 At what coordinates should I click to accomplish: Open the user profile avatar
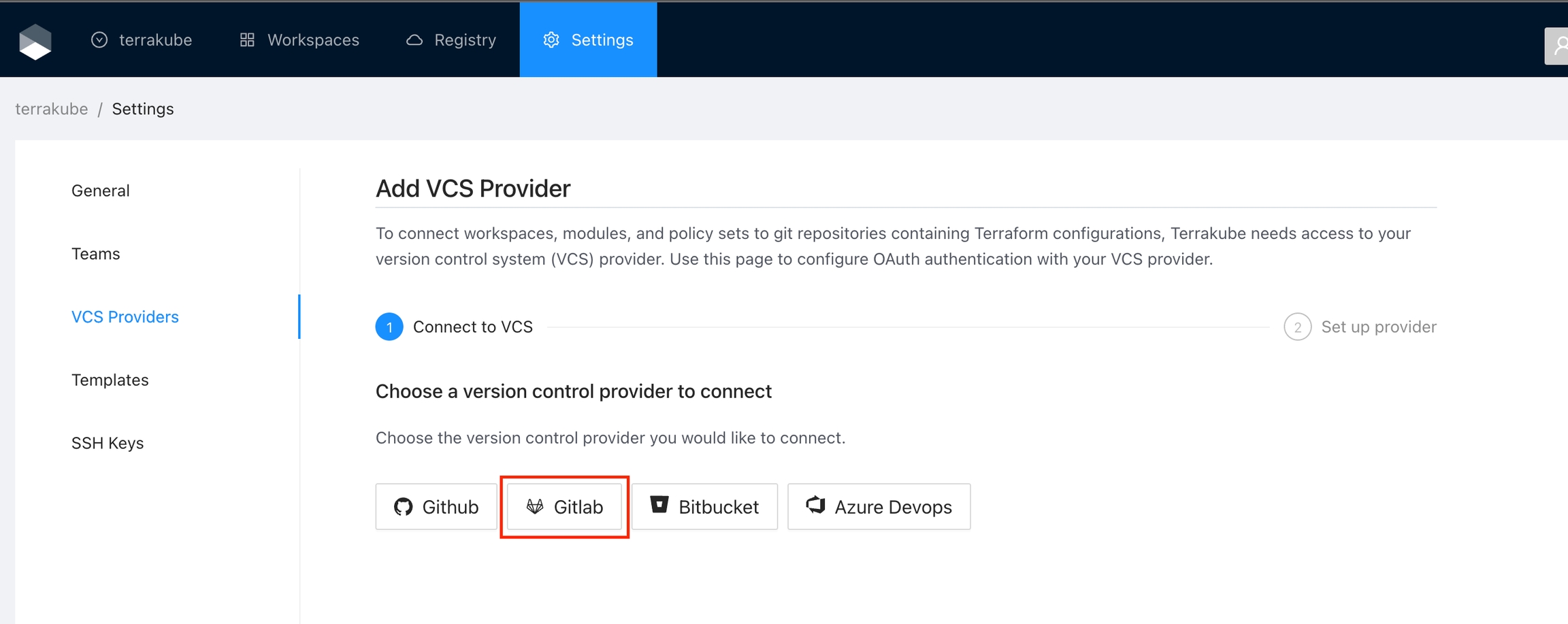[x=1558, y=46]
